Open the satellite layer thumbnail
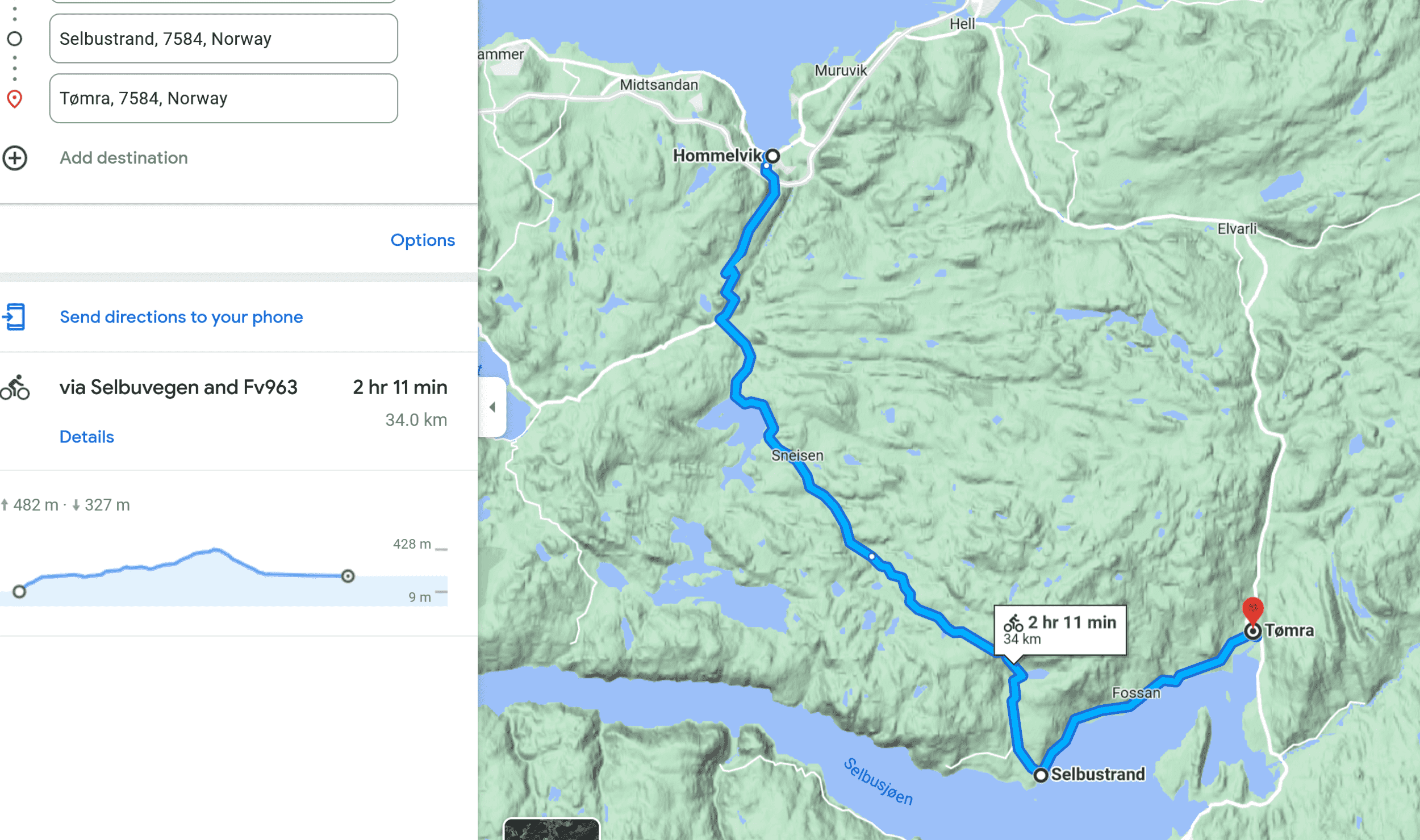 point(551,829)
